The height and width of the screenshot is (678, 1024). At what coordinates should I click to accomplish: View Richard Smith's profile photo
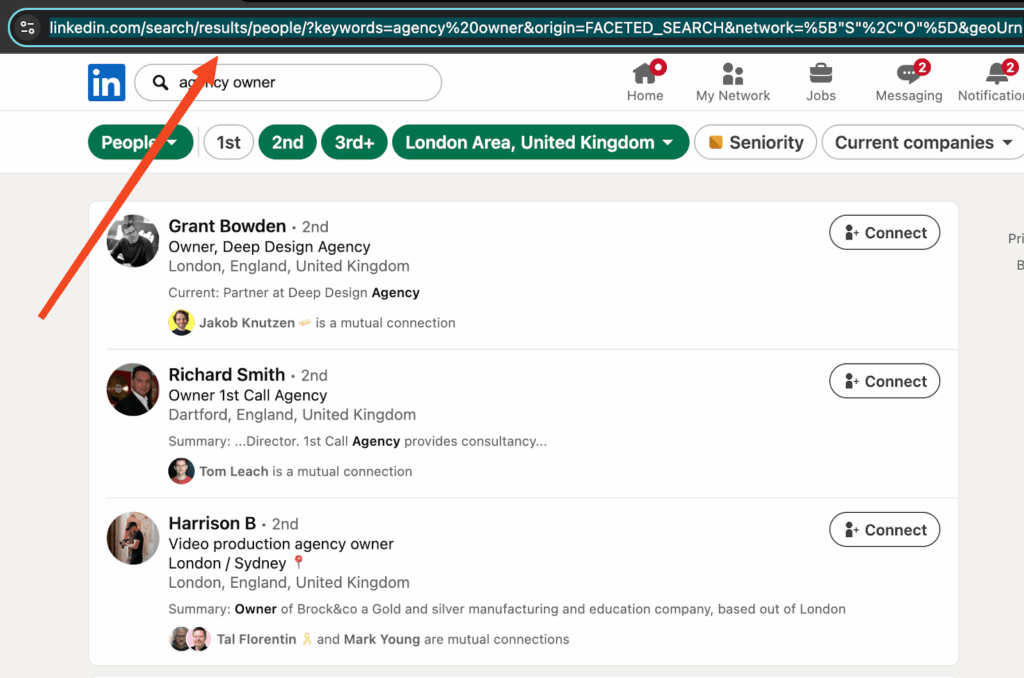pos(133,389)
